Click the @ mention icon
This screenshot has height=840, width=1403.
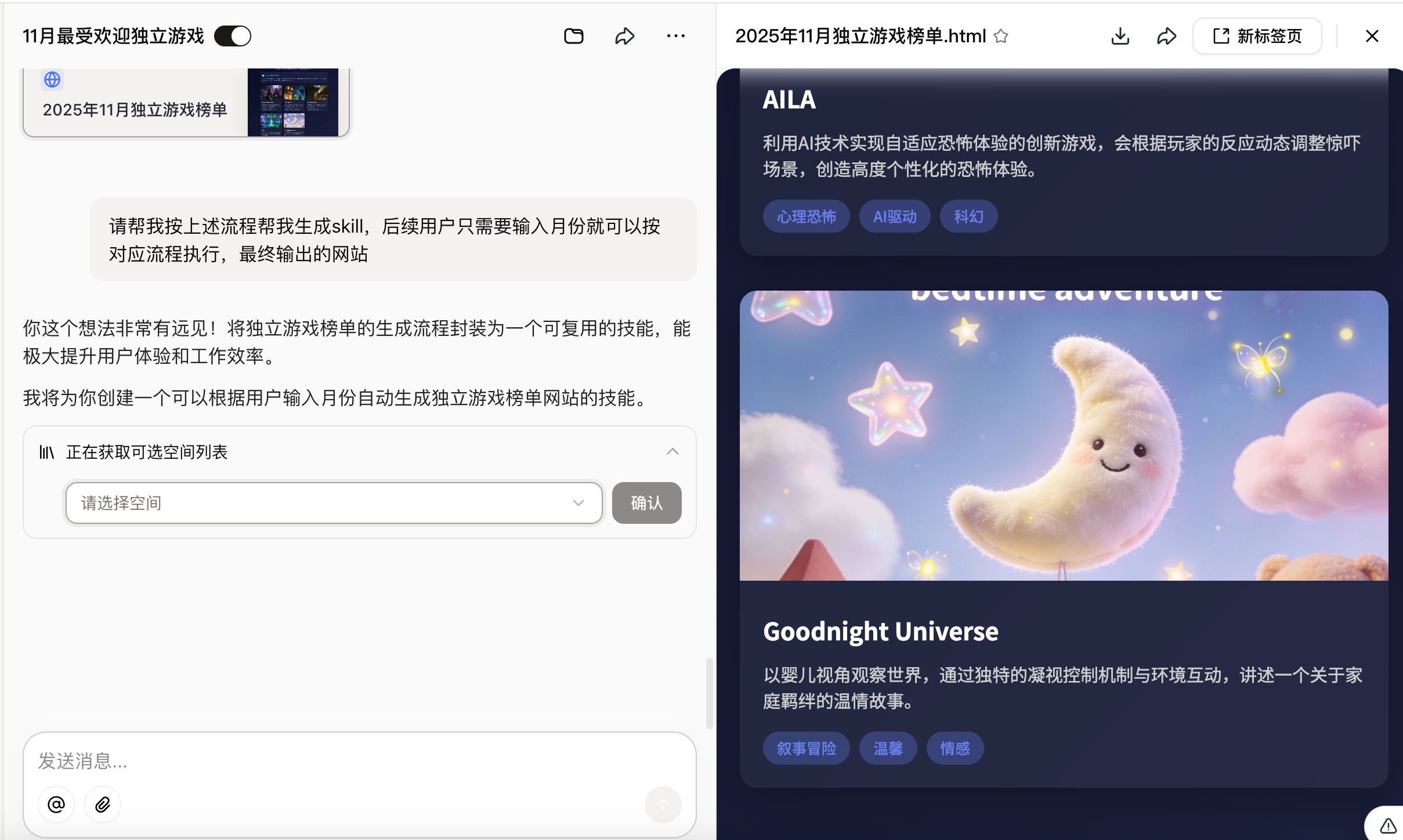tap(56, 805)
